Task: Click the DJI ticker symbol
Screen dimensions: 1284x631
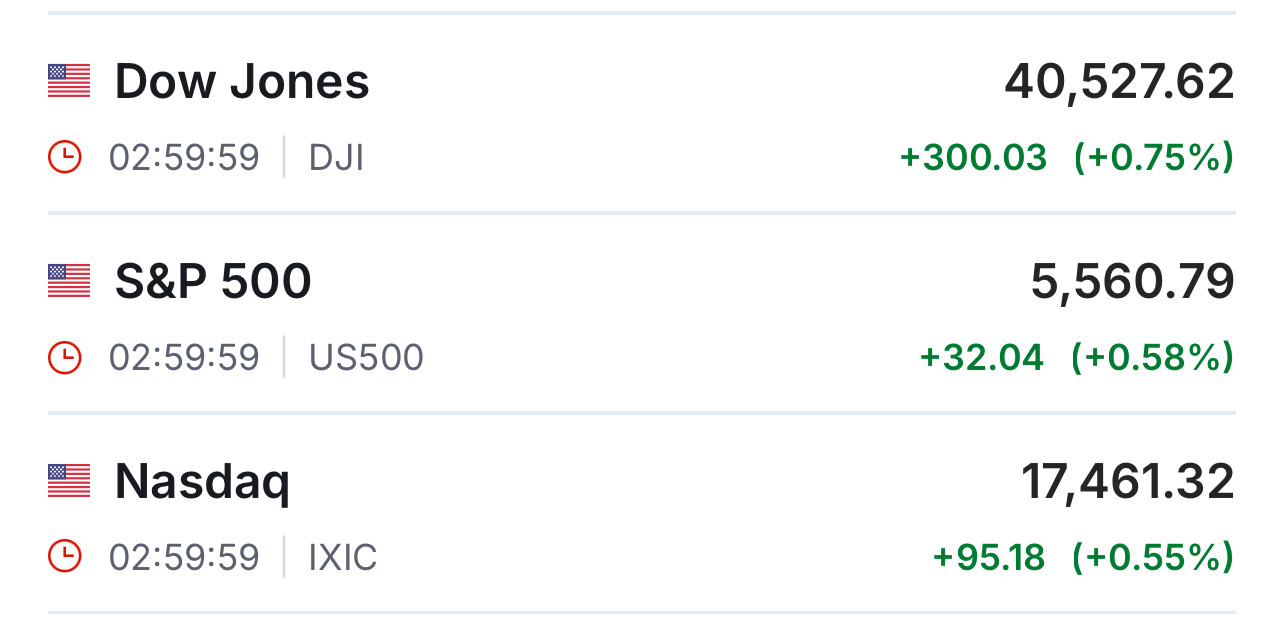Action: tap(336, 157)
